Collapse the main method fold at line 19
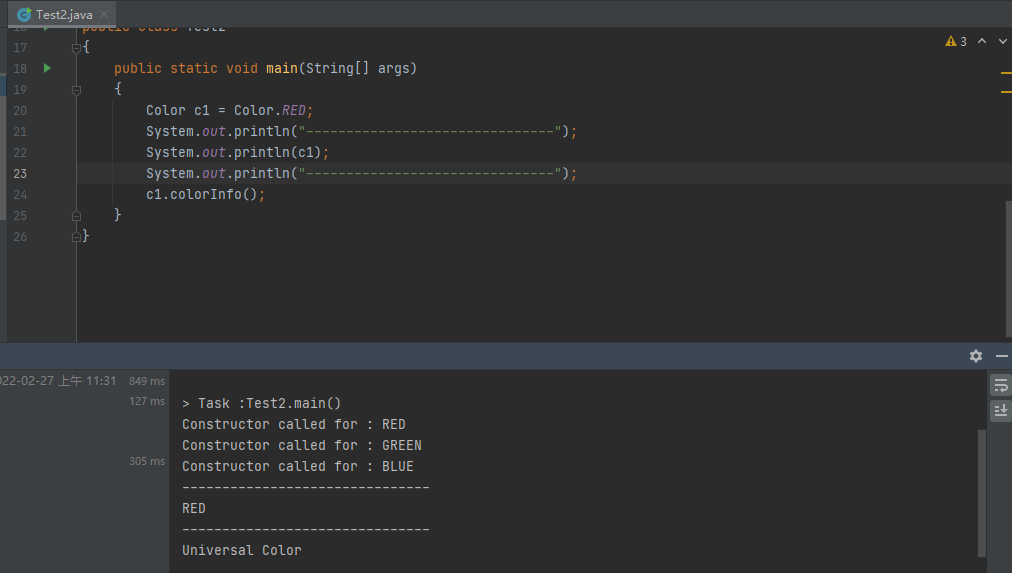Screen dimensions: 1012x573 pyautogui.click(x=76, y=90)
